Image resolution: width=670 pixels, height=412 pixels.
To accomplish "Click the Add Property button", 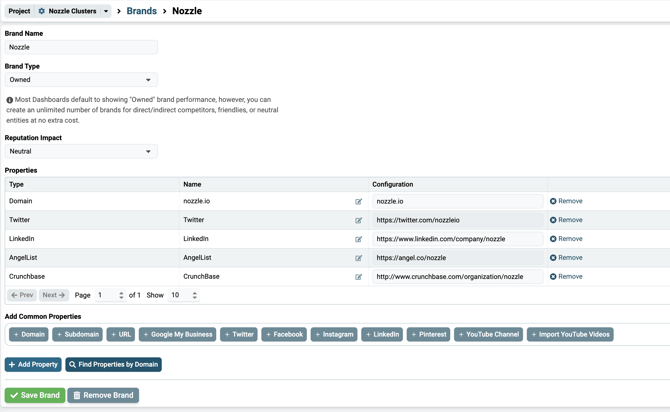I will click(33, 365).
